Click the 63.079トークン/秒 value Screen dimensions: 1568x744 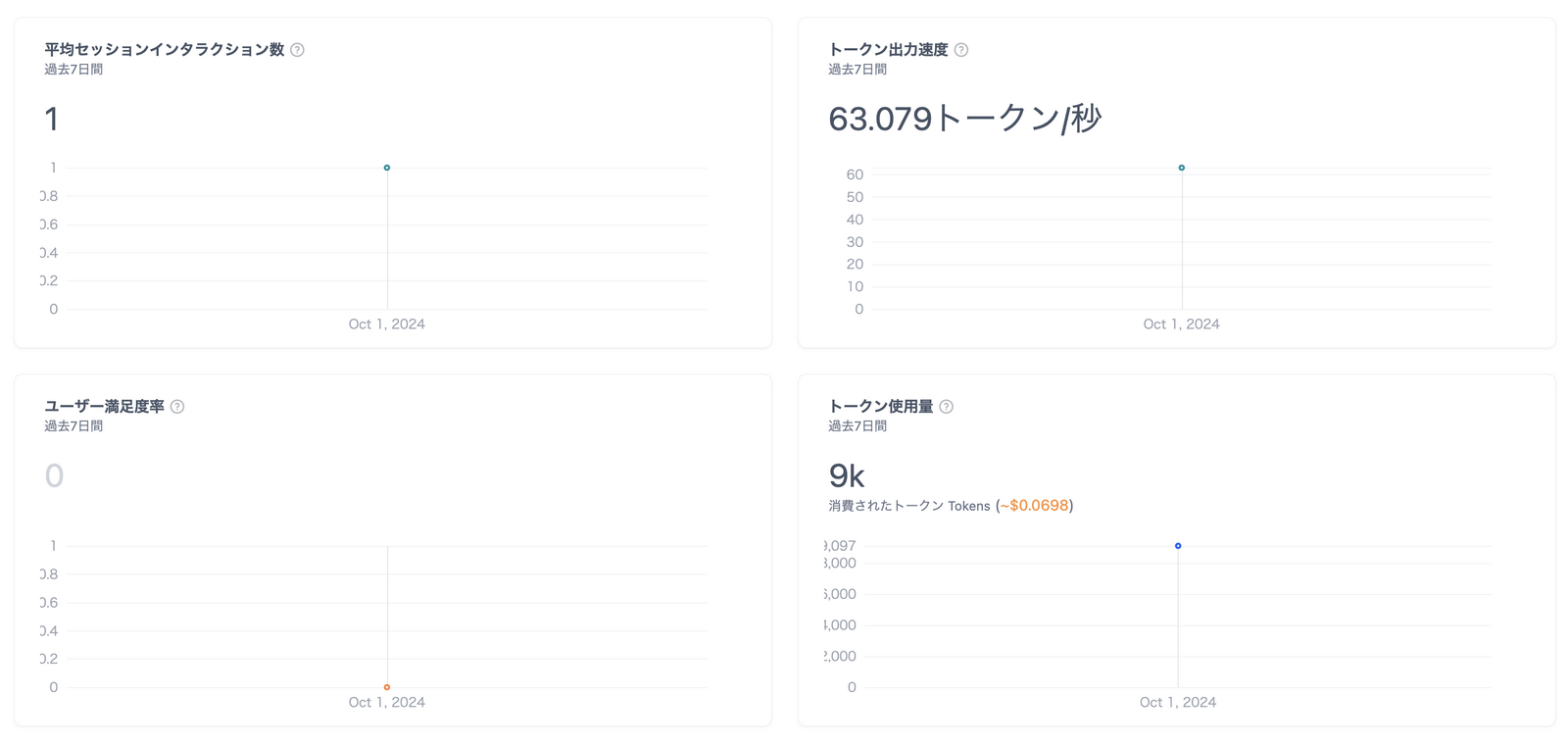(965, 119)
